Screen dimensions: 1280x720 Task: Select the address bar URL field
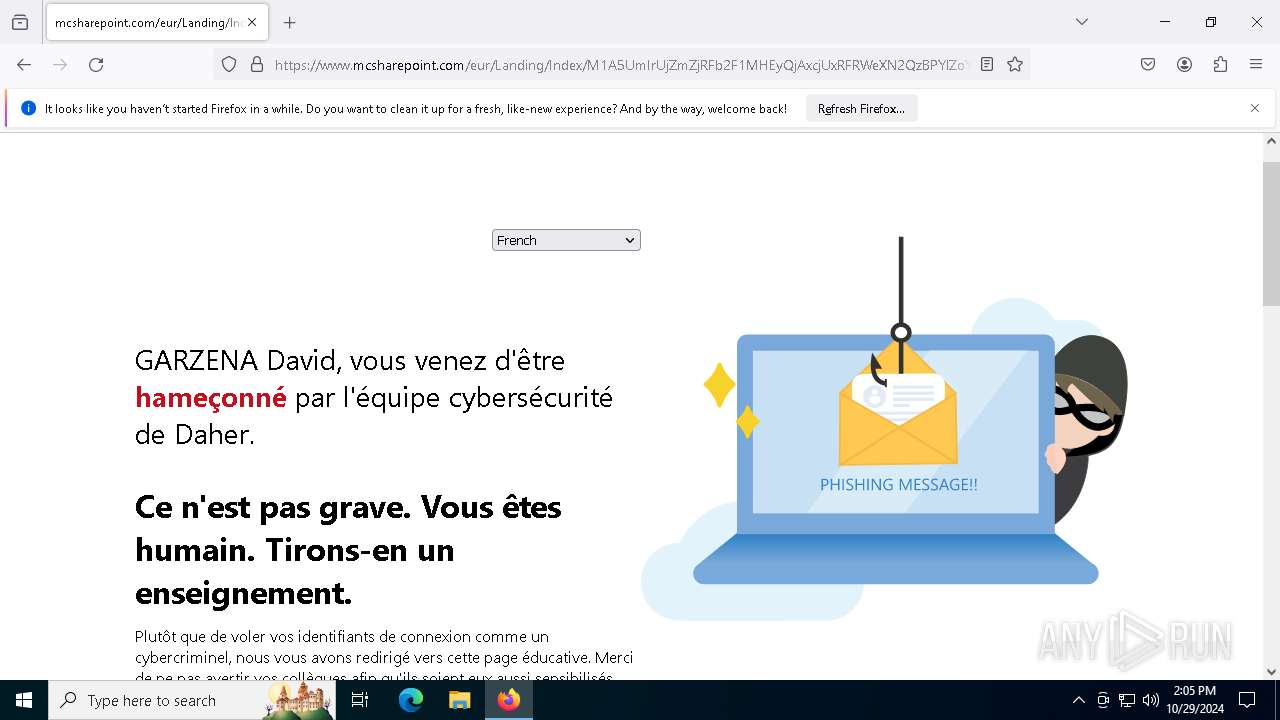(x=620, y=64)
